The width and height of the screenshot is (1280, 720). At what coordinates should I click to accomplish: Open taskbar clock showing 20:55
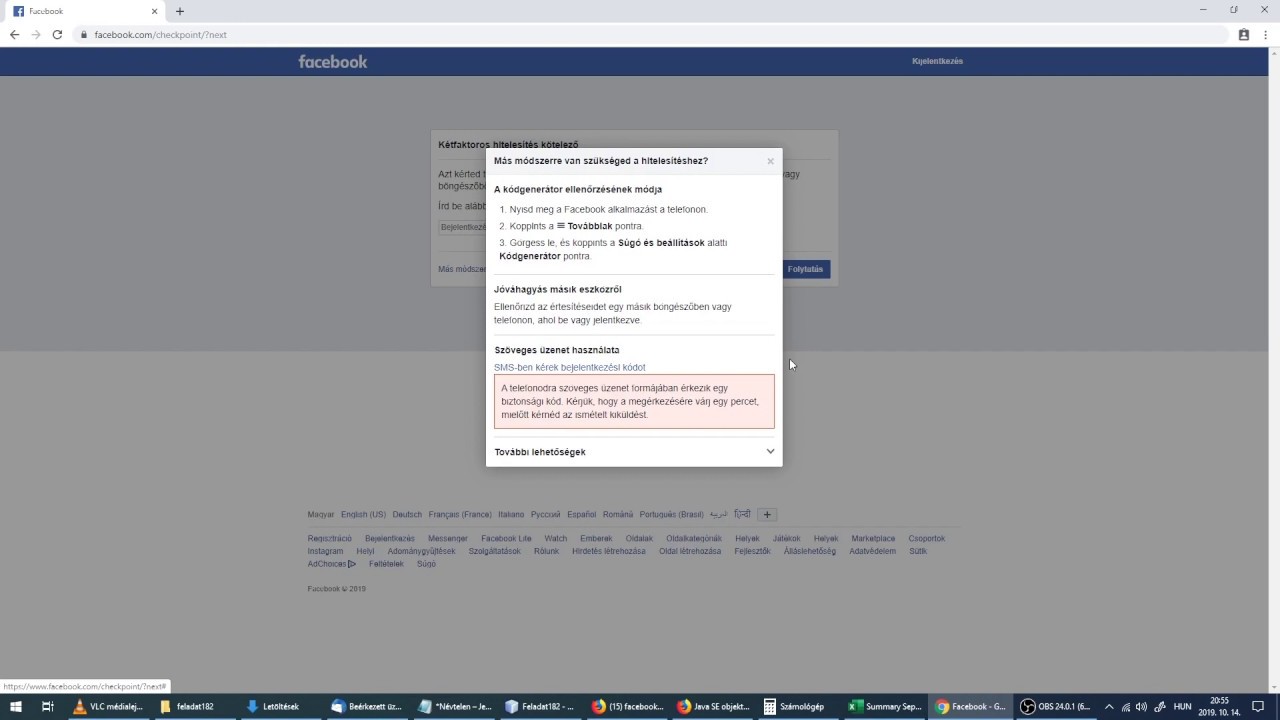coord(1219,706)
